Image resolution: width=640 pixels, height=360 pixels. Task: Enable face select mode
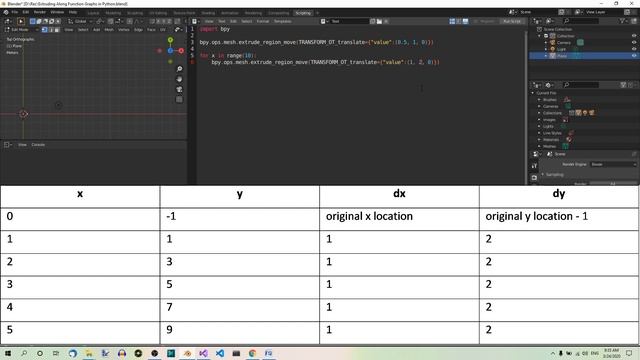point(57,30)
